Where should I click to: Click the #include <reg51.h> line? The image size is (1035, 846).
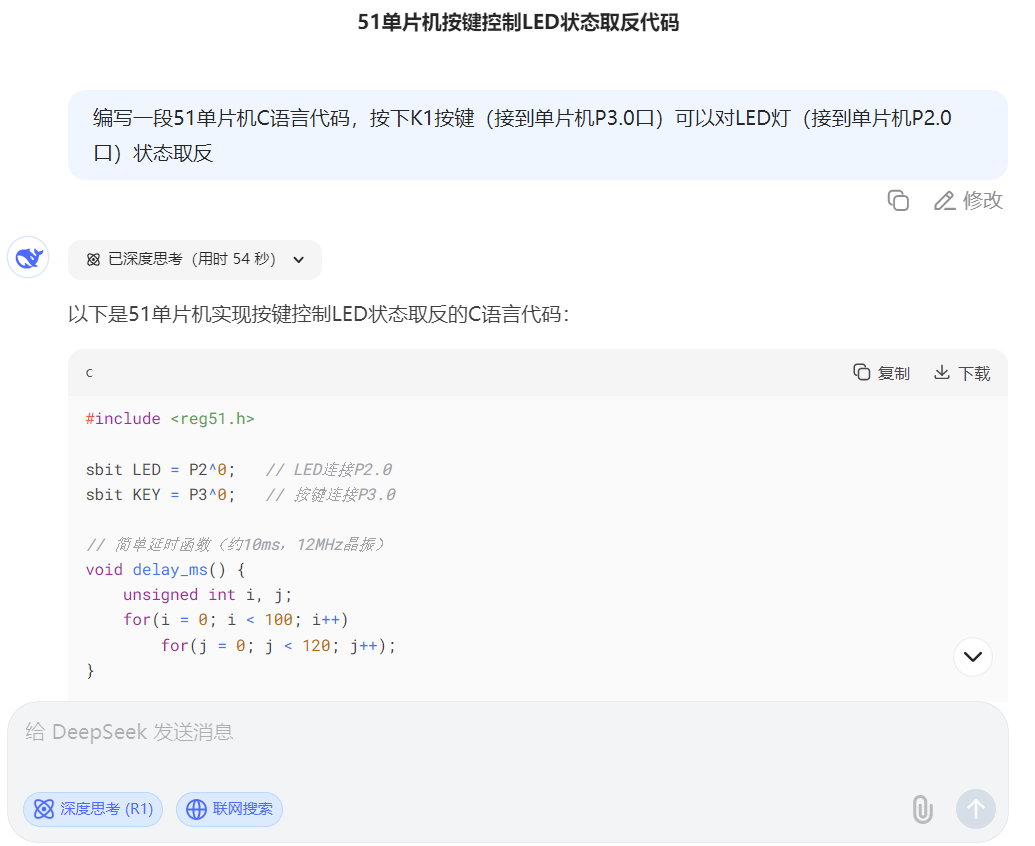pos(170,419)
